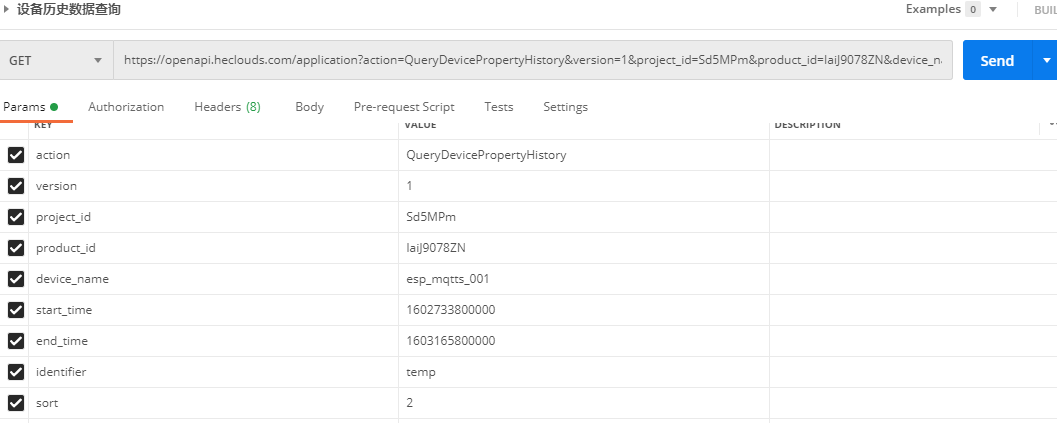Uncheck the sort parameter checkbox

pyautogui.click(x=16, y=403)
